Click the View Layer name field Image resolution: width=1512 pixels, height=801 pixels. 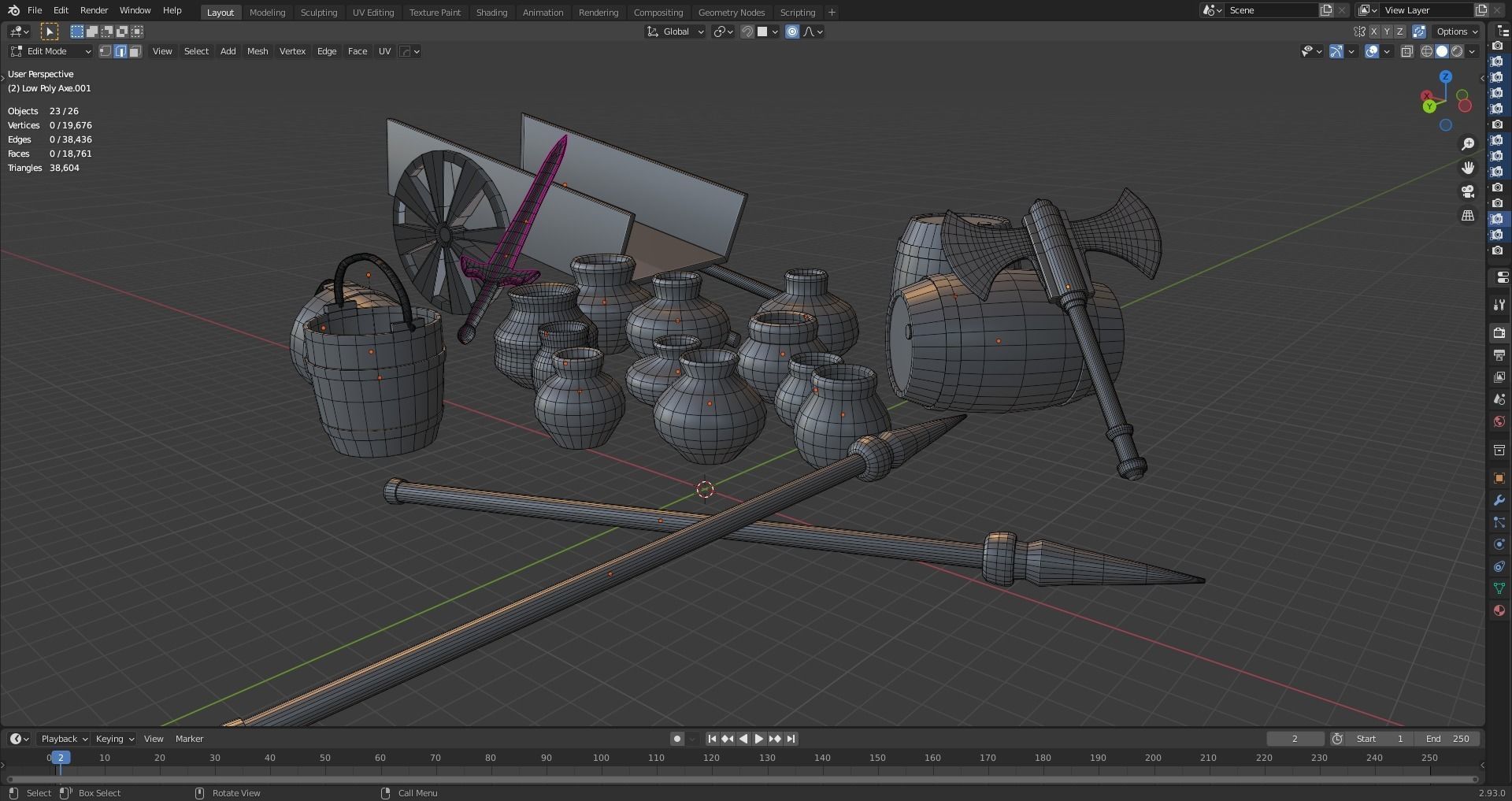1427,10
